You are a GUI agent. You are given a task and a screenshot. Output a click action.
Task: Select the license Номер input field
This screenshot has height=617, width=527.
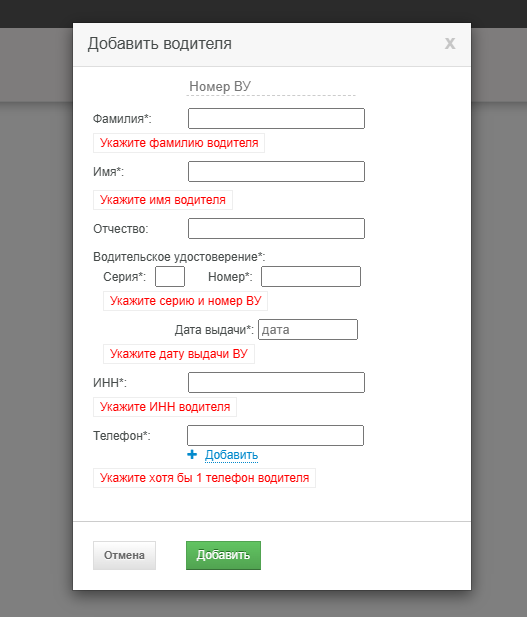pos(311,277)
